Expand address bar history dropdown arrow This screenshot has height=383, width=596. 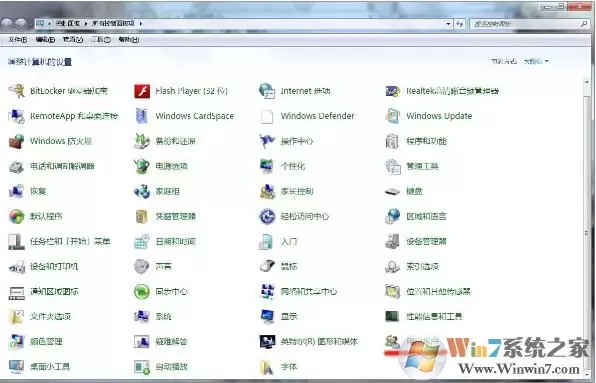tap(449, 24)
